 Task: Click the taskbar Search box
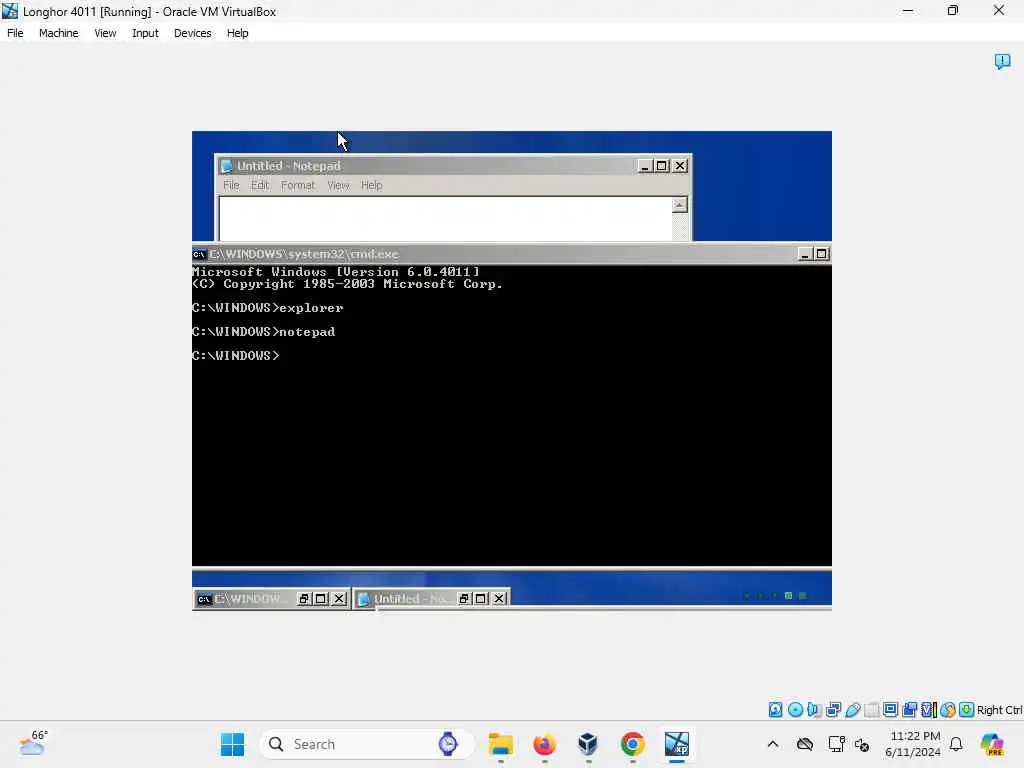[x=366, y=744]
